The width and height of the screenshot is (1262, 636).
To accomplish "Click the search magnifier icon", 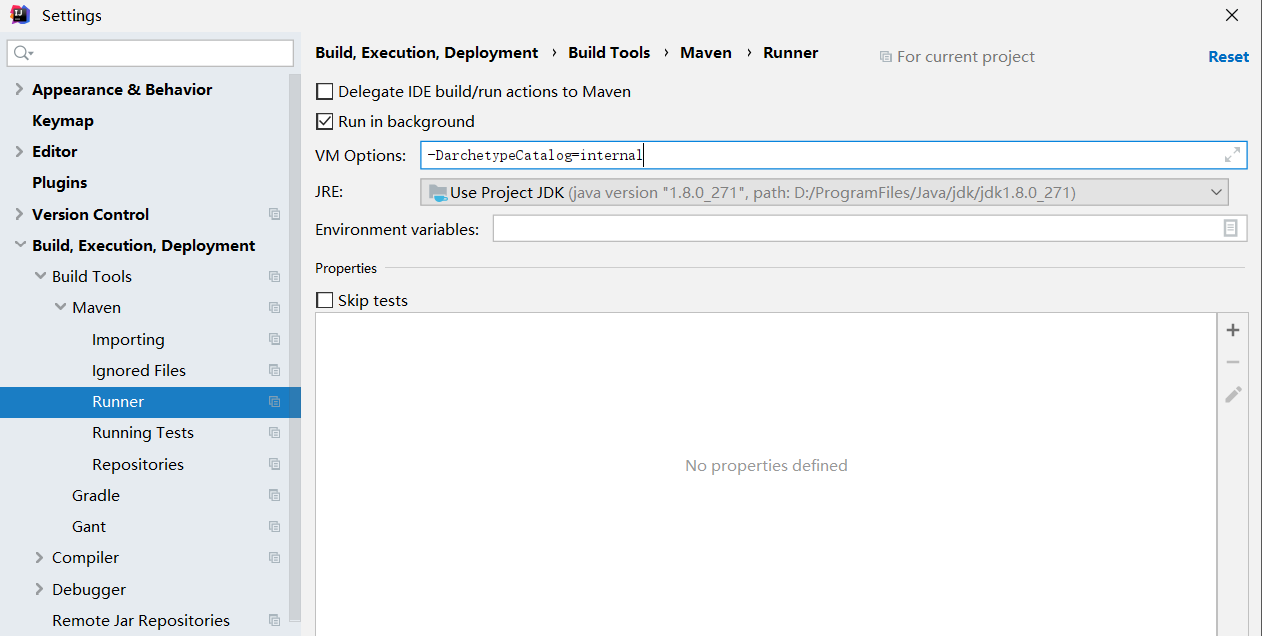I will coord(23,53).
